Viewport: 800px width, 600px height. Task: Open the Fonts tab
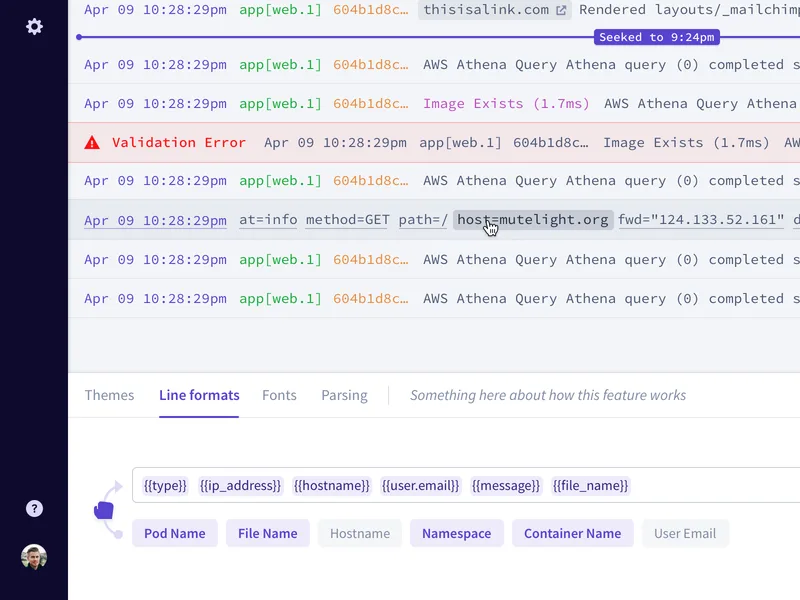[279, 395]
